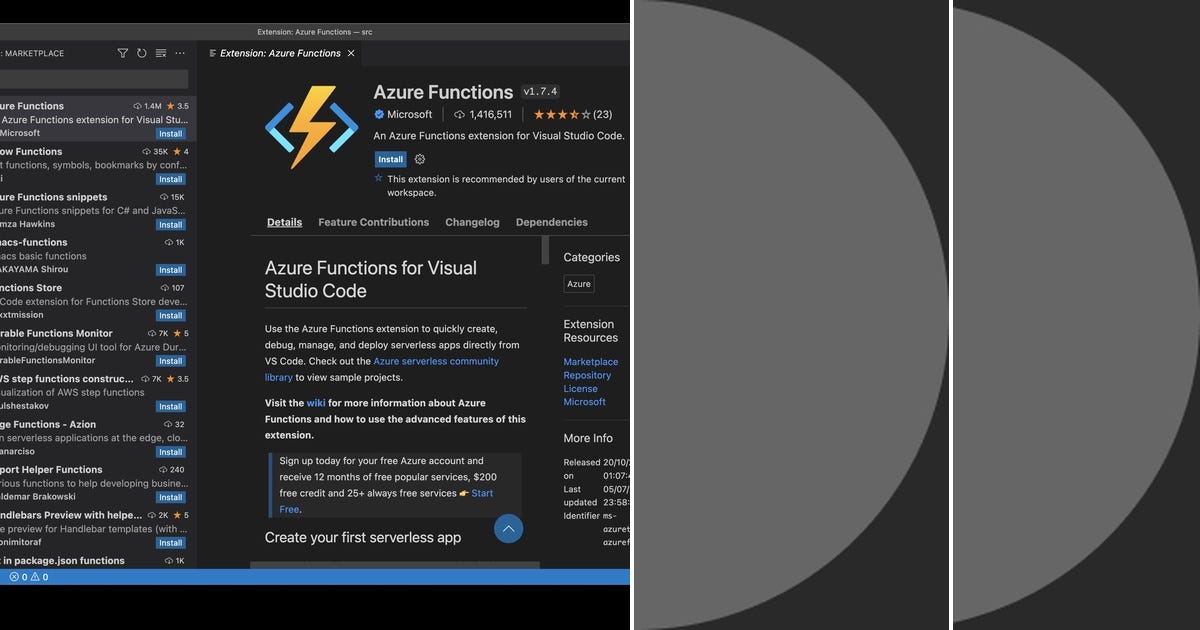Open the filter icon in the Marketplace header
1200x630 pixels.
coord(122,53)
